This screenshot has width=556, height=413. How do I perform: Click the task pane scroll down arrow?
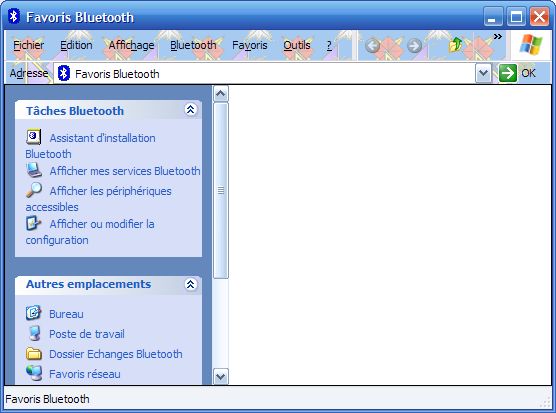[221, 376]
